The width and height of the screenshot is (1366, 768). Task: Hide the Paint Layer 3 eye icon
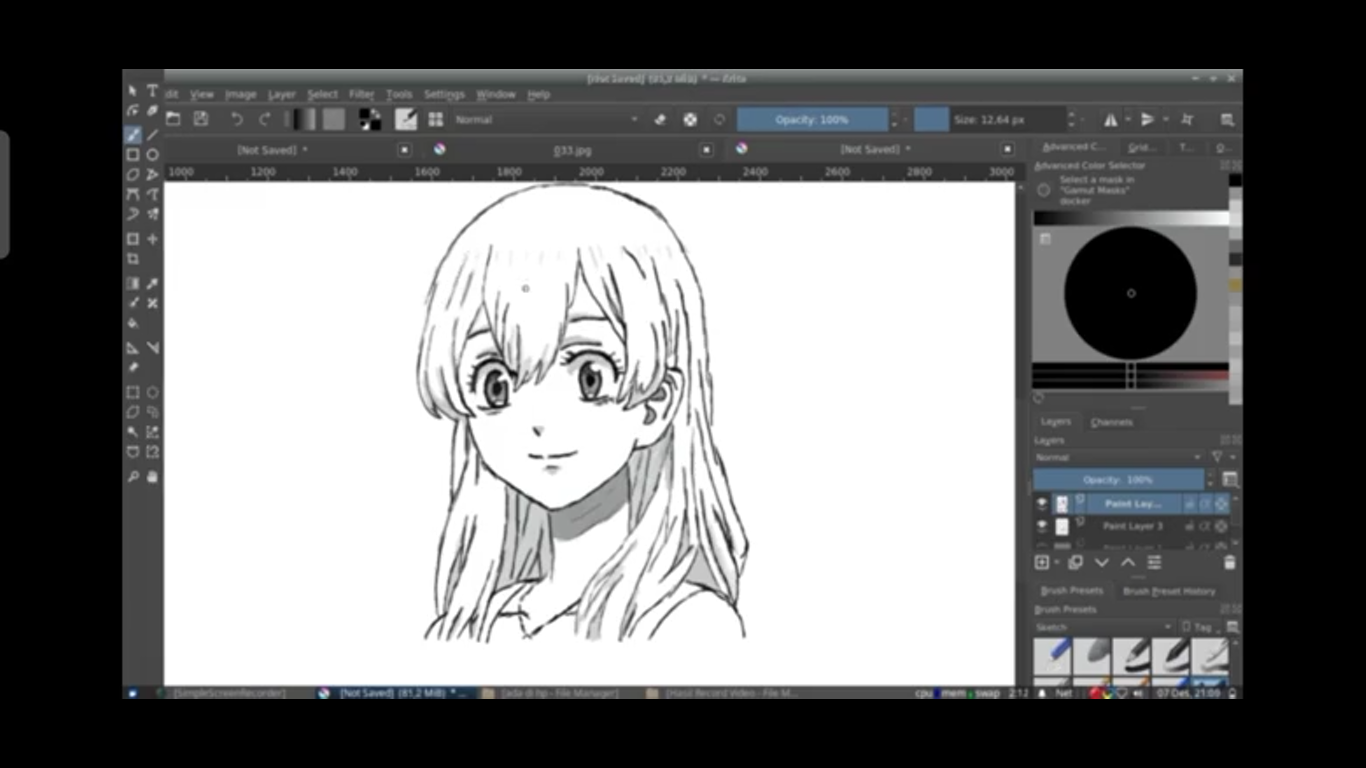point(1042,526)
